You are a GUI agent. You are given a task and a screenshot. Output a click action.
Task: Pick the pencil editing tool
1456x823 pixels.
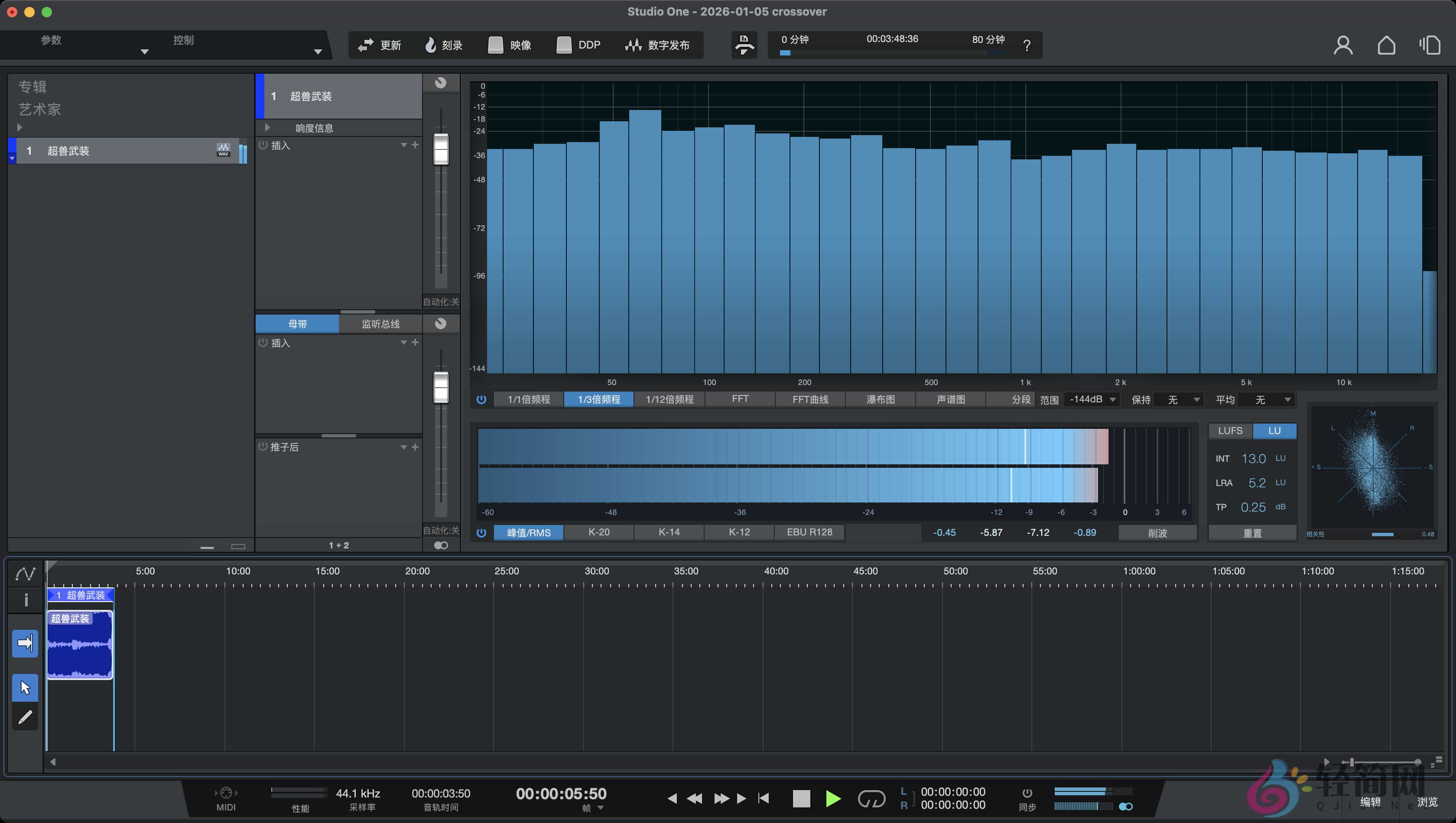[x=25, y=717]
